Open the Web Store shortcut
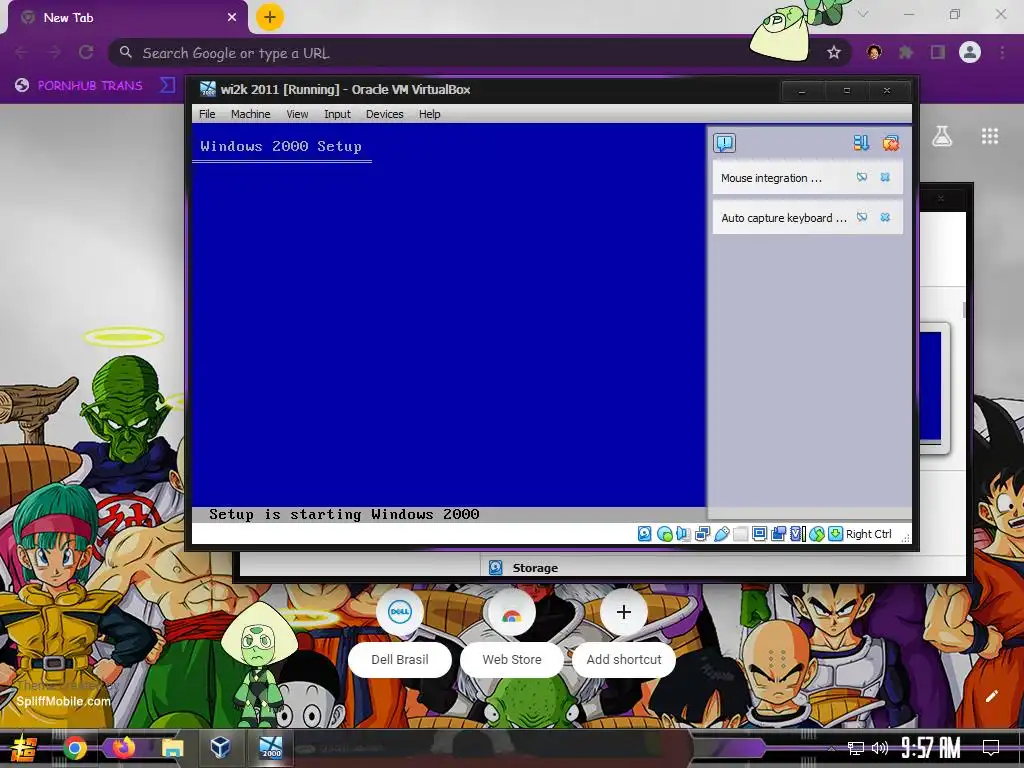1024x768 pixels. pyautogui.click(x=511, y=635)
